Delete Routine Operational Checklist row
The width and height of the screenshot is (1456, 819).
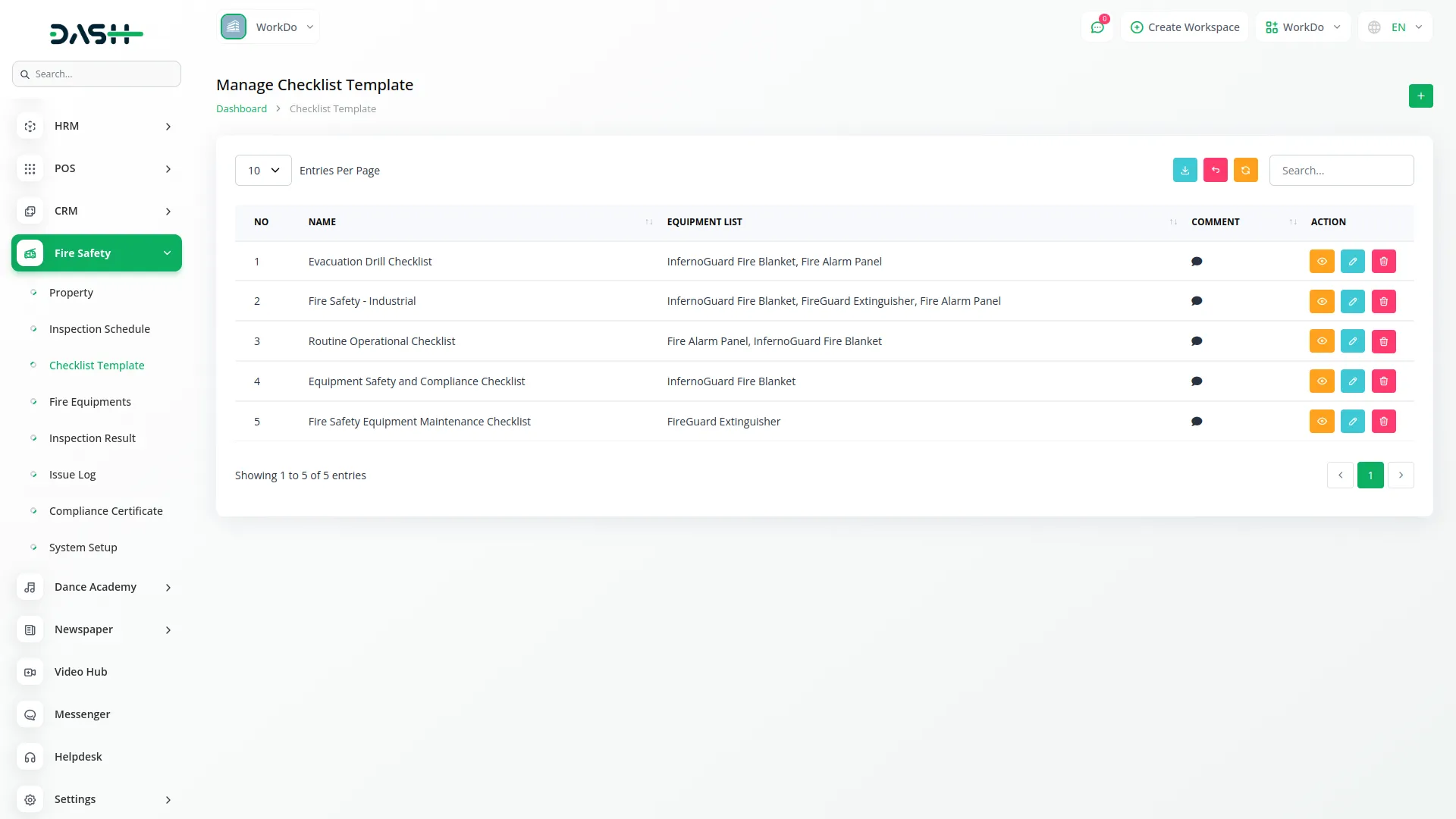click(1383, 341)
